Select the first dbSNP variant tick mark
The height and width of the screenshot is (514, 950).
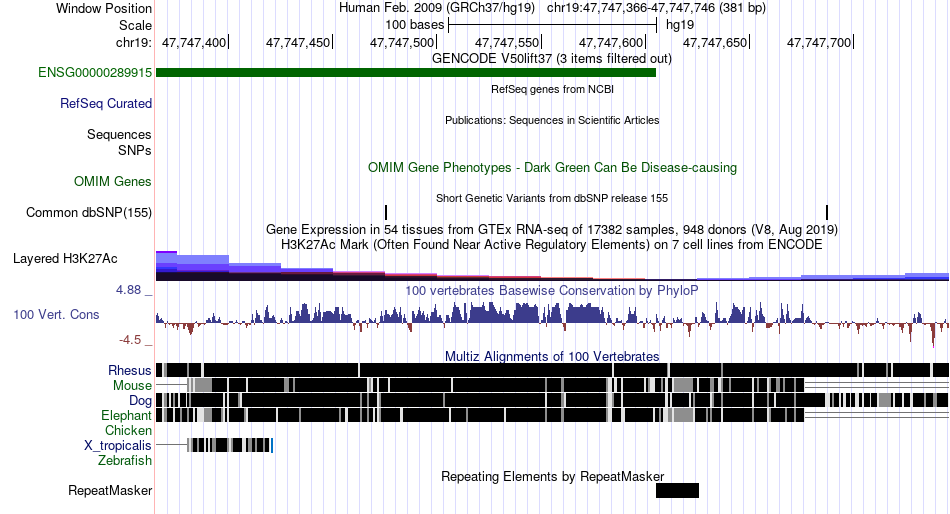pyautogui.click(x=386, y=212)
